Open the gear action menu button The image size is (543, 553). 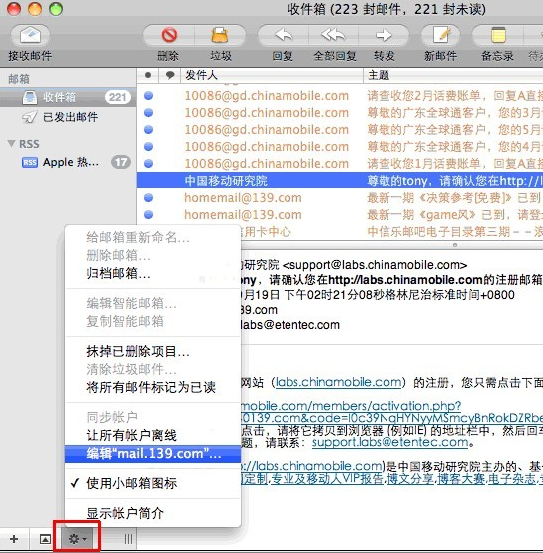[77, 539]
